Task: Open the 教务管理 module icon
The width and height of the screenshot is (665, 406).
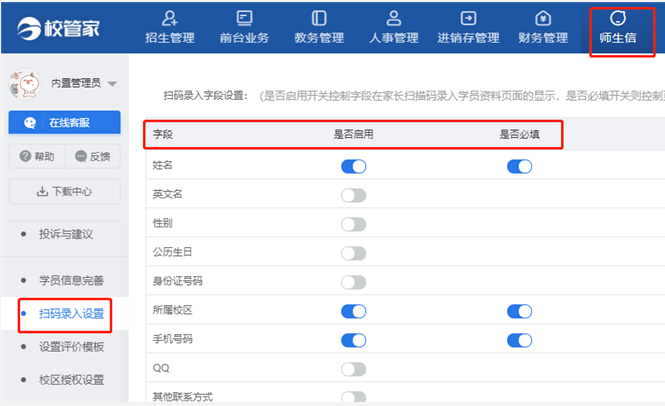Action: pyautogui.click(x=319, y=18)
